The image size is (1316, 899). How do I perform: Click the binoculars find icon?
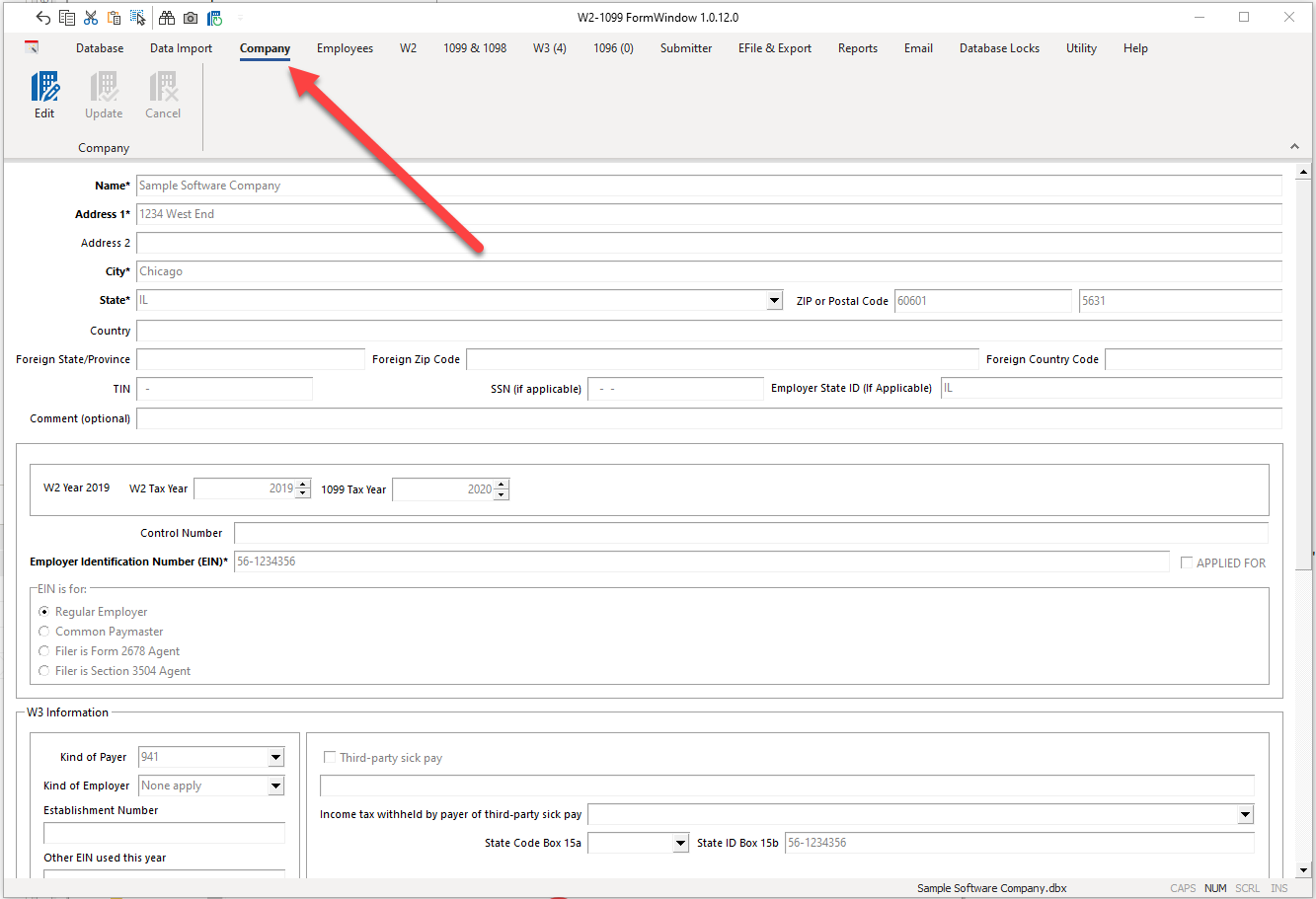point(167,18)
